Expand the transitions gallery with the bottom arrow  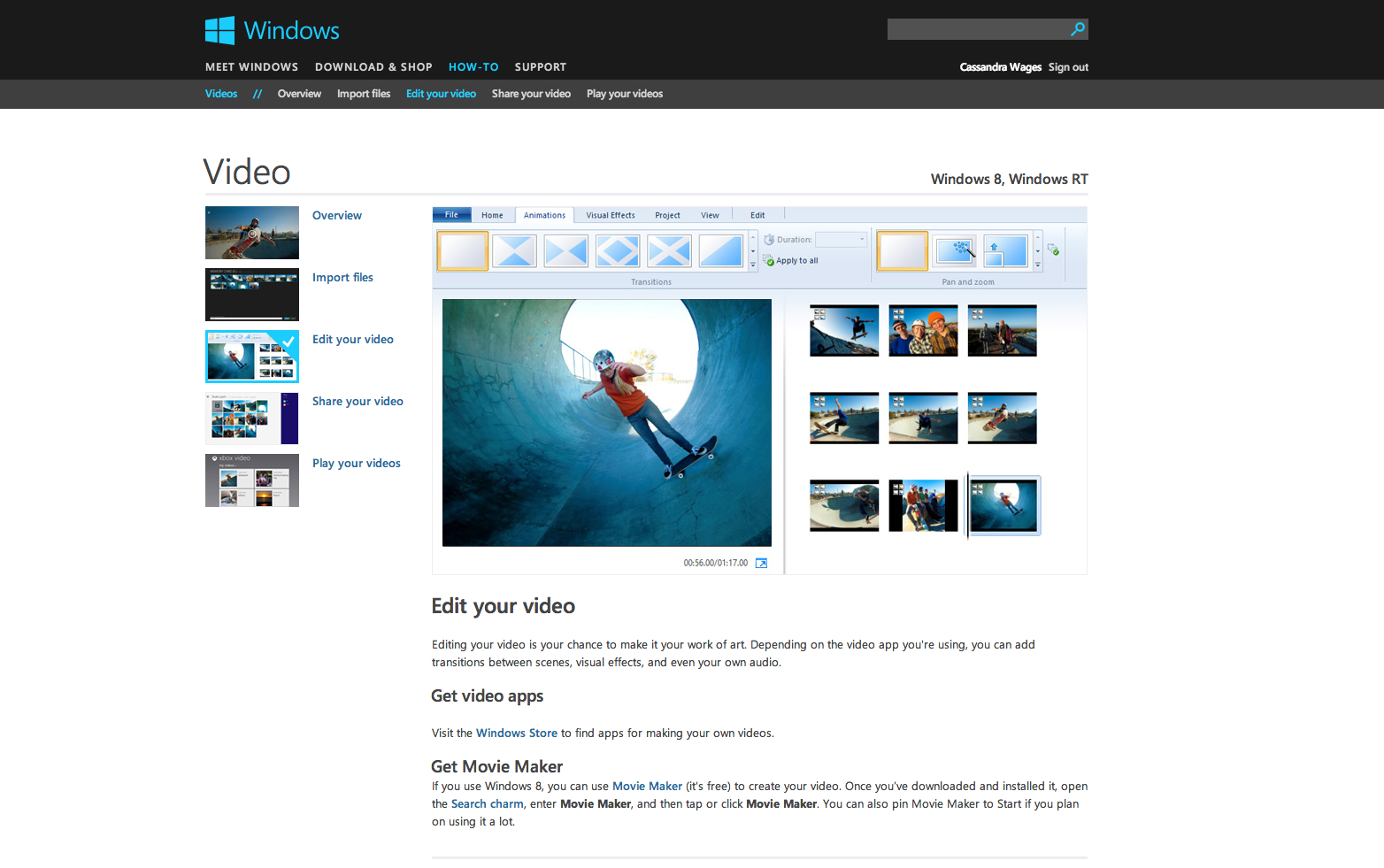coord(753,265)
